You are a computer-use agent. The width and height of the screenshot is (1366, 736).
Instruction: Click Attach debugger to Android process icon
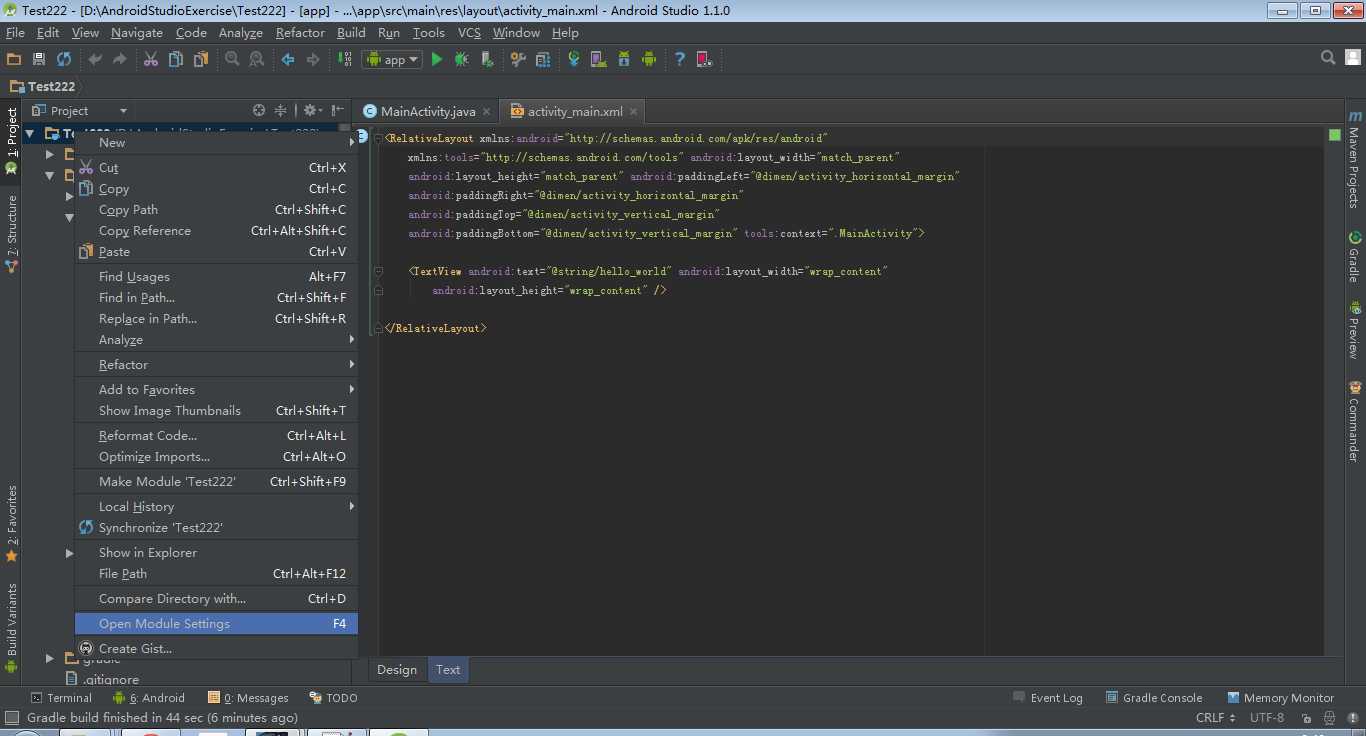487,59
